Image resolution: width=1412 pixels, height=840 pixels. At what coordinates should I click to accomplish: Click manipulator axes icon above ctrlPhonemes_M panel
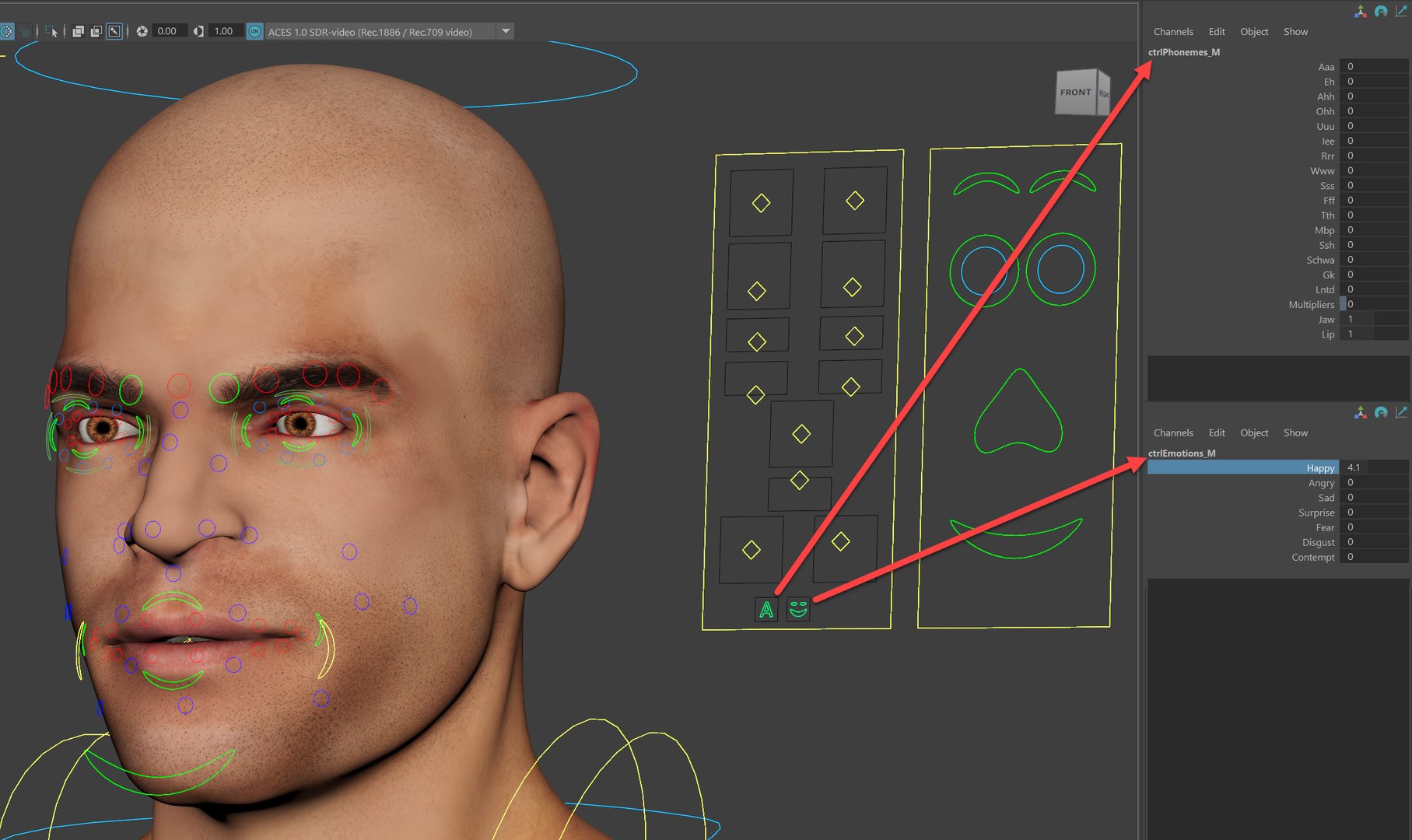pyautogui.click(x=1360, y=11)
